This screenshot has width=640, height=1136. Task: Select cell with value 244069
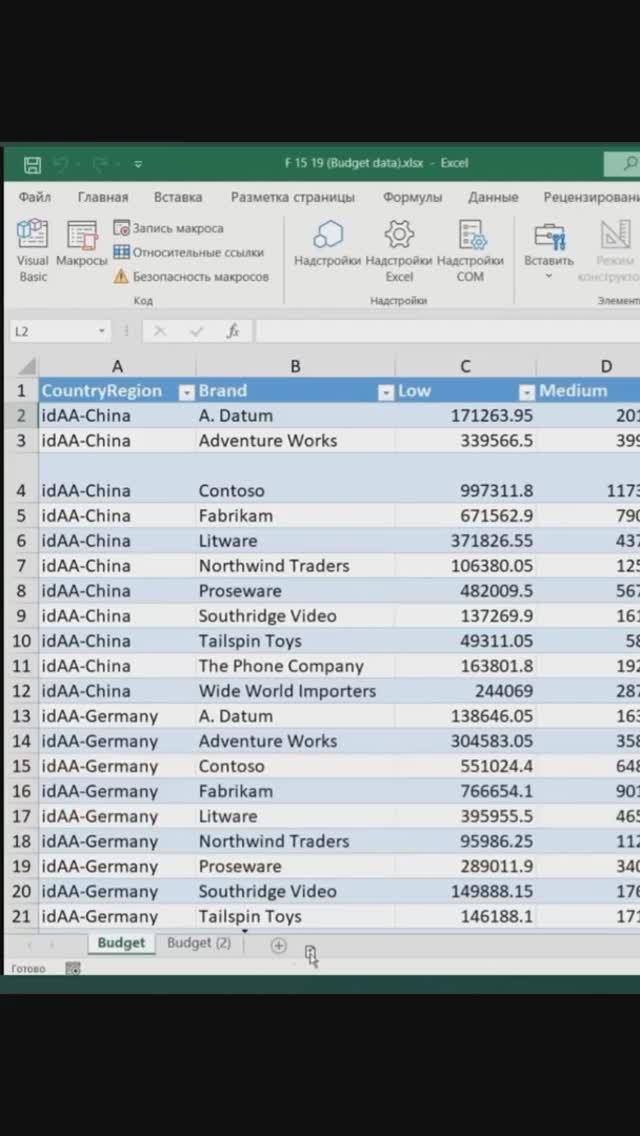pos(465,691)
